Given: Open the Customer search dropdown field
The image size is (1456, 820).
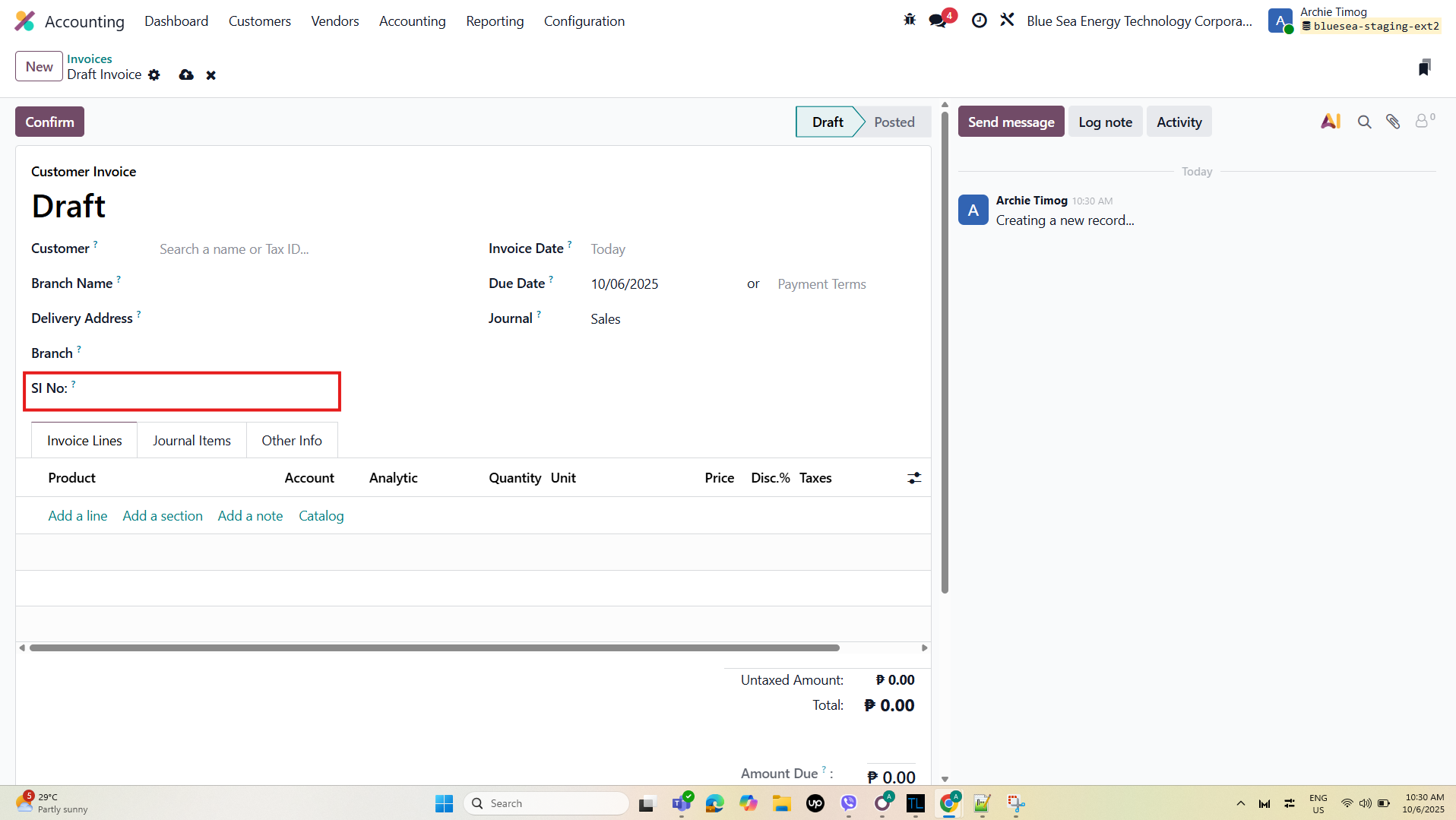Looking at the screenshot, I should pyautogui.click(x=304, y=249).
